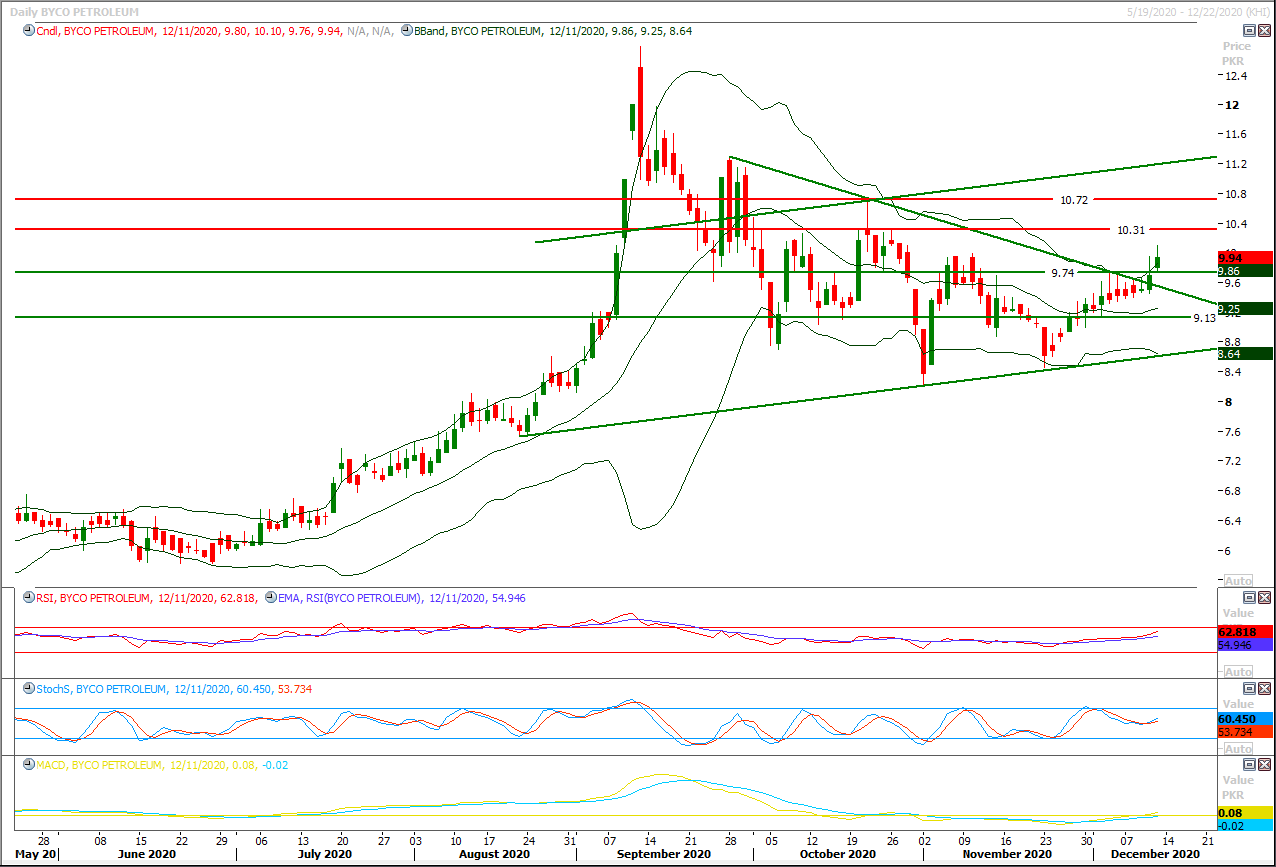The height and width of the screenshot is (867, 1276).
Task: Click the green 9.25 Bollinger middle tag
Action: click(1244, 309)
